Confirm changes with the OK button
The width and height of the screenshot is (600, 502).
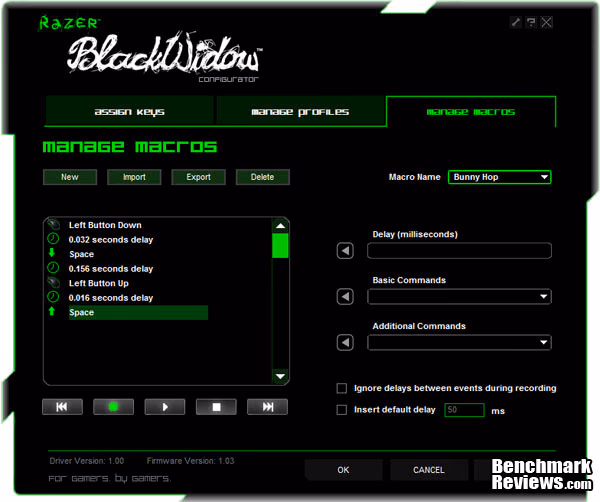(343, 470)
